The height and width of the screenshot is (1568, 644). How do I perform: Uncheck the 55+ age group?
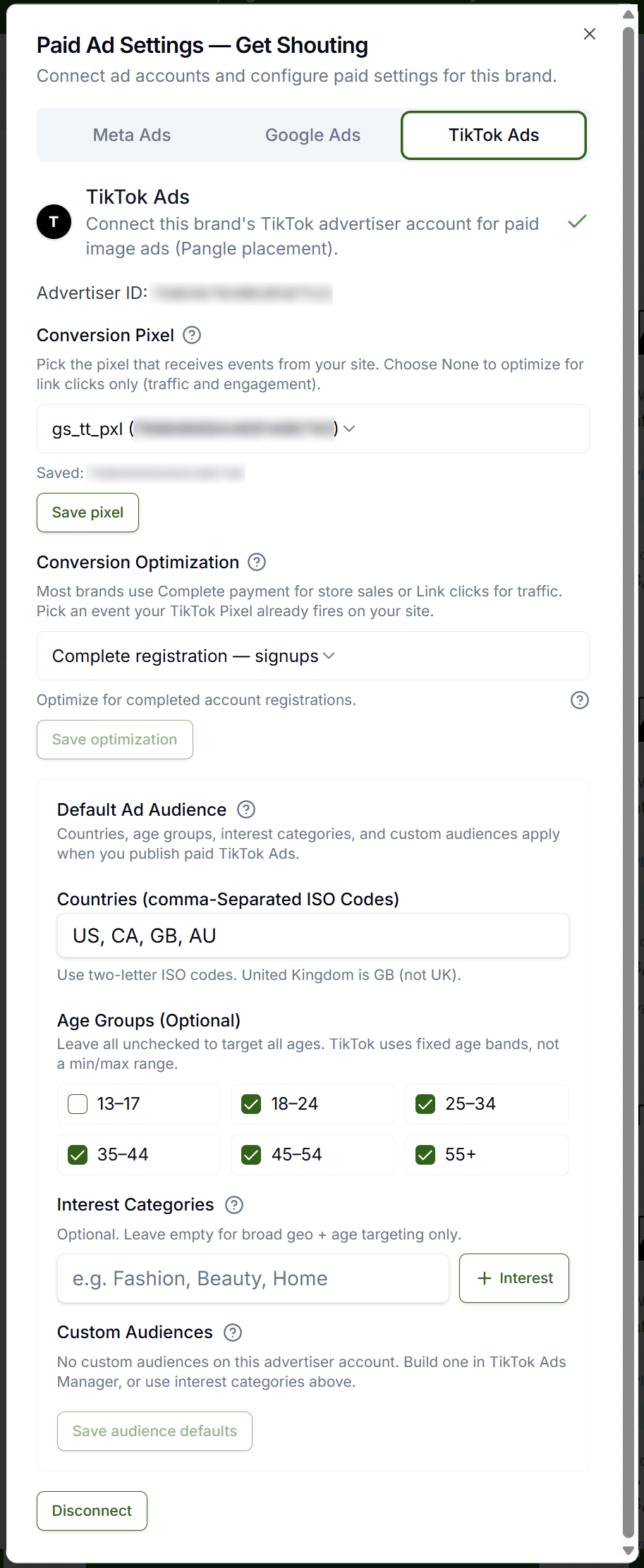point(425,1155)
